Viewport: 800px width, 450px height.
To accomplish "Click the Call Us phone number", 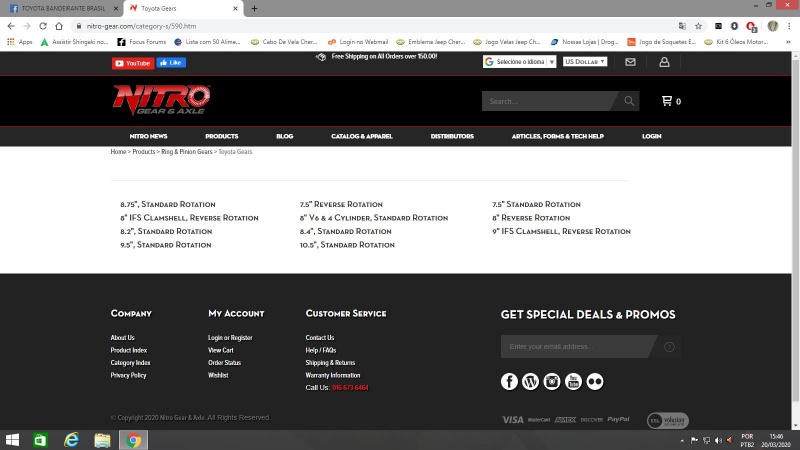I will pyautogui.click(x=350, y=388).
